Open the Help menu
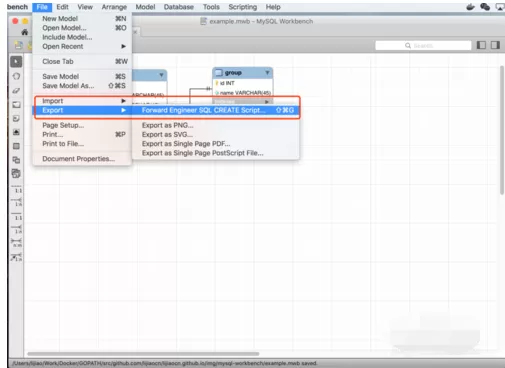This screenshot has height=368, width=505. click(273, 7)
